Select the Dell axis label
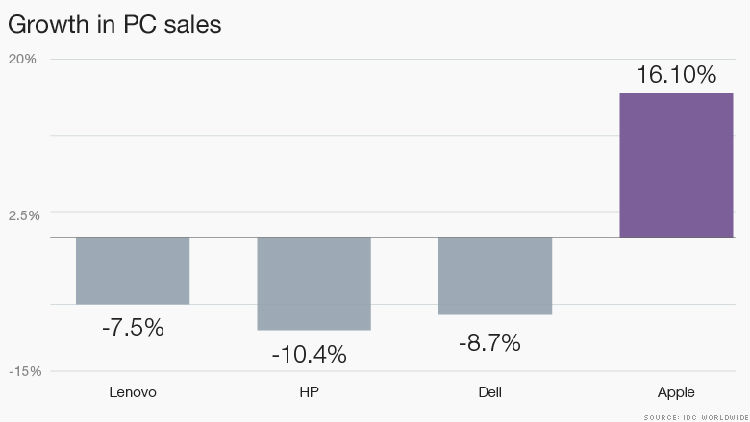750x422 pixels. [x=490, y=392]
